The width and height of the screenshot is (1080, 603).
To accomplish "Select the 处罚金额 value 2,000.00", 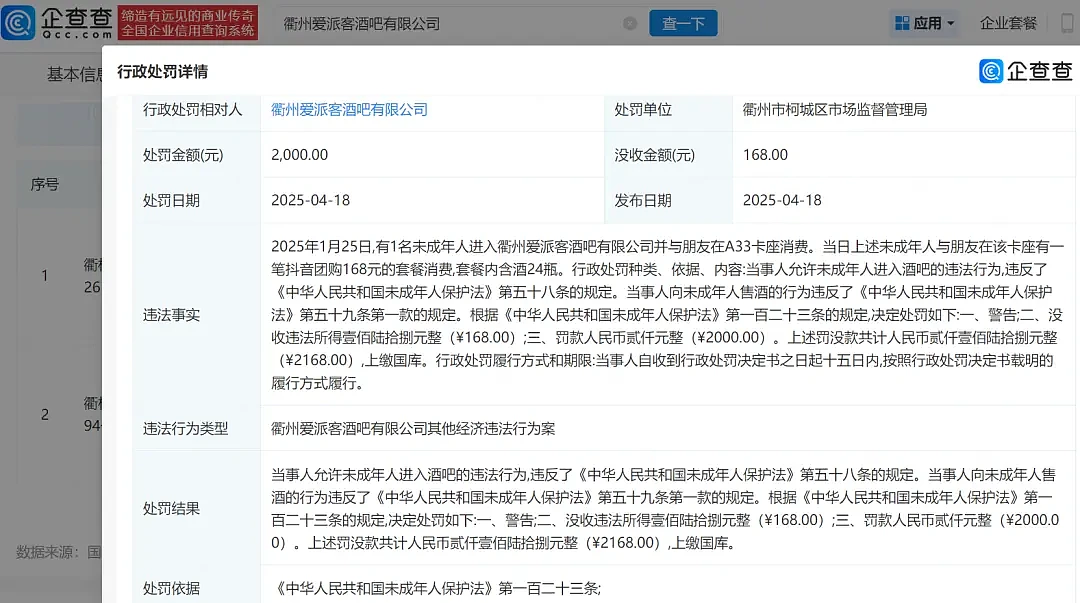I will point(300,155).
